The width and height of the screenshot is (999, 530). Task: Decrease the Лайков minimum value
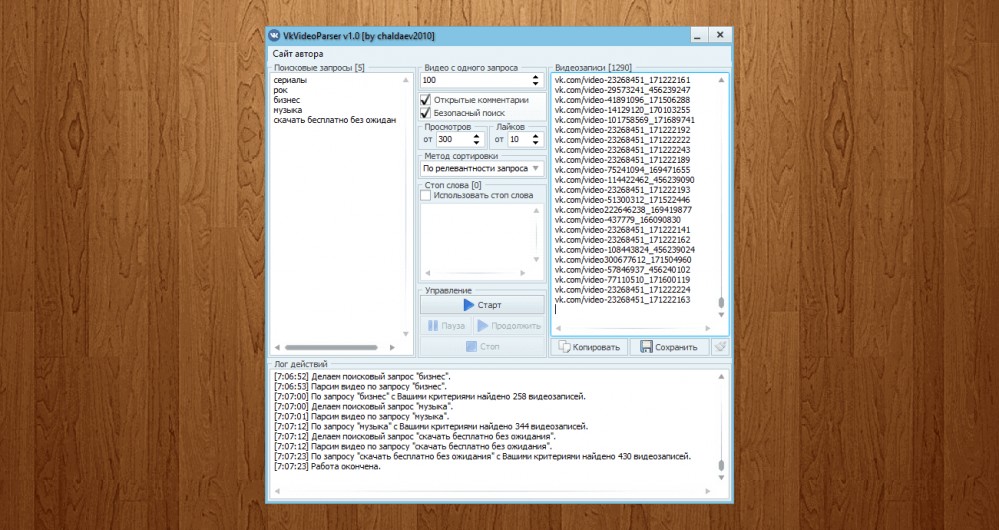pos(535,142)
